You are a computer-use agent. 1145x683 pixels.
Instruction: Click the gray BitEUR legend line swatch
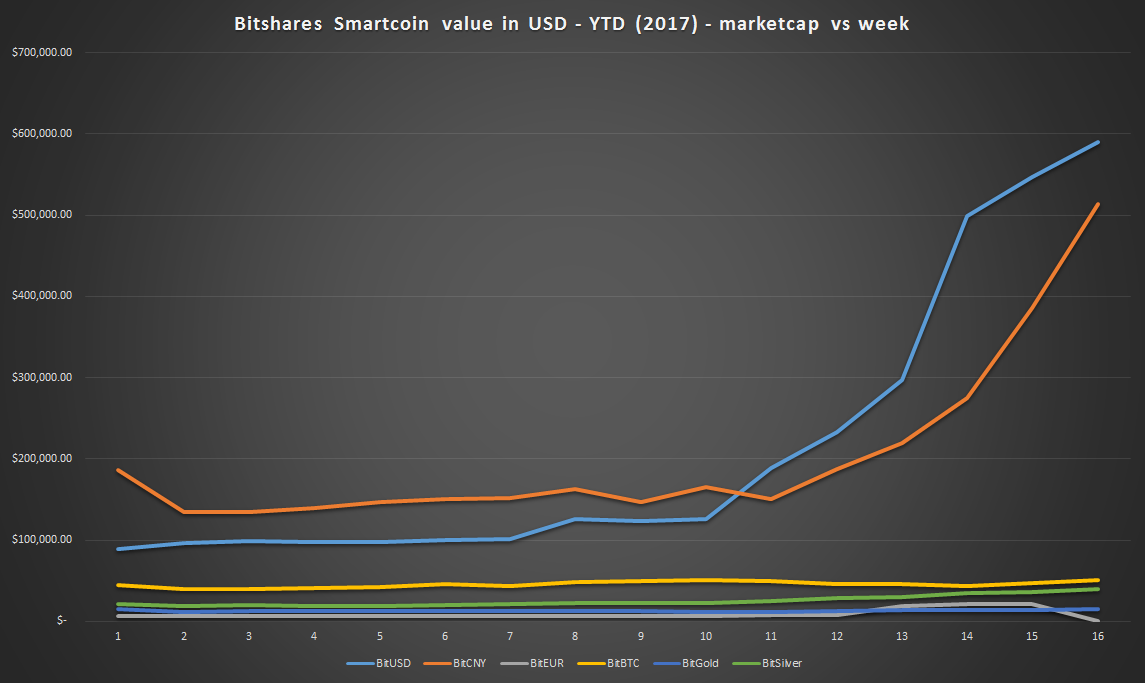[x=515, y=664]
